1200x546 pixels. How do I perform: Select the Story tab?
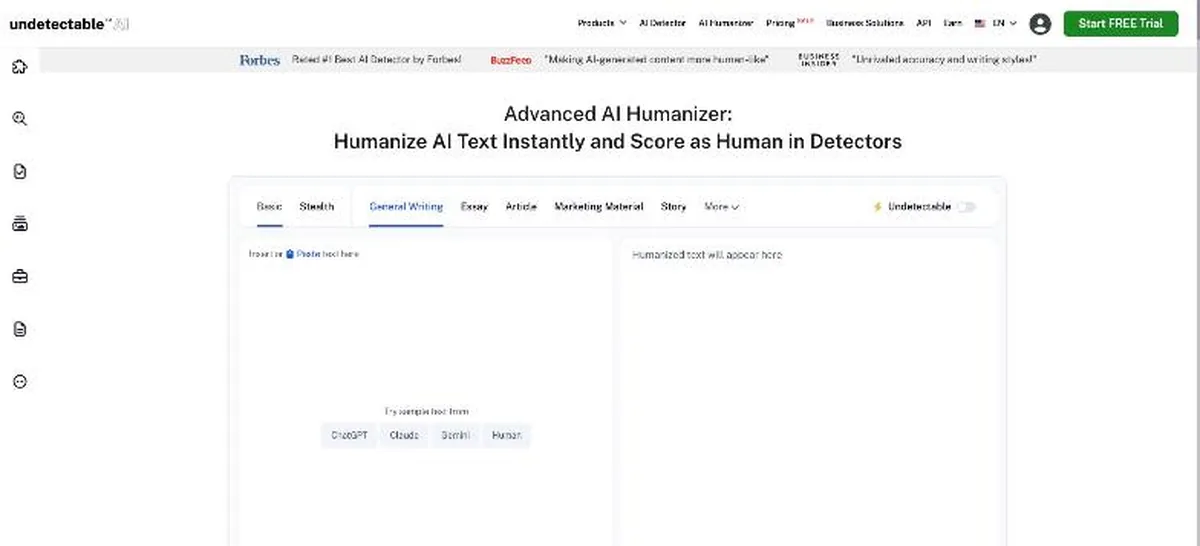[x=673, y=207]
